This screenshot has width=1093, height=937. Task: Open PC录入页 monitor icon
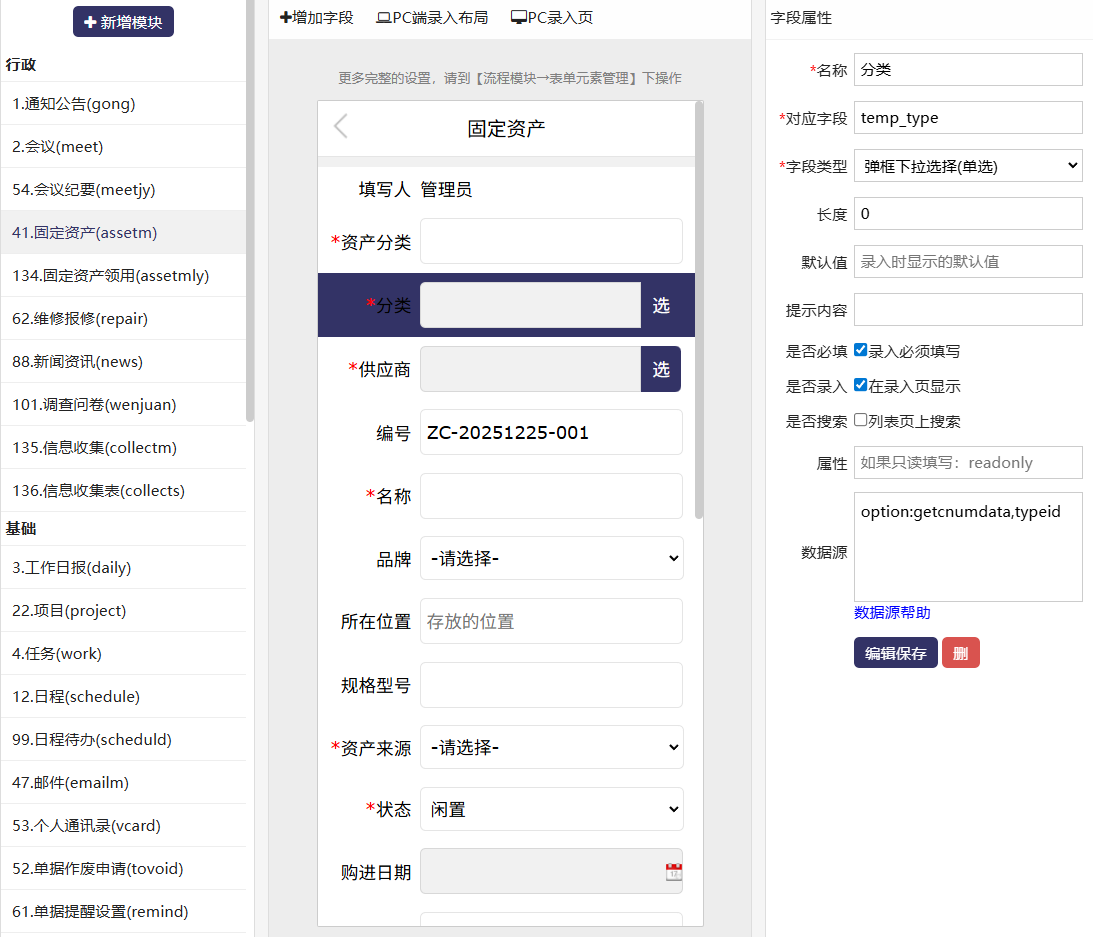[518, 18]
